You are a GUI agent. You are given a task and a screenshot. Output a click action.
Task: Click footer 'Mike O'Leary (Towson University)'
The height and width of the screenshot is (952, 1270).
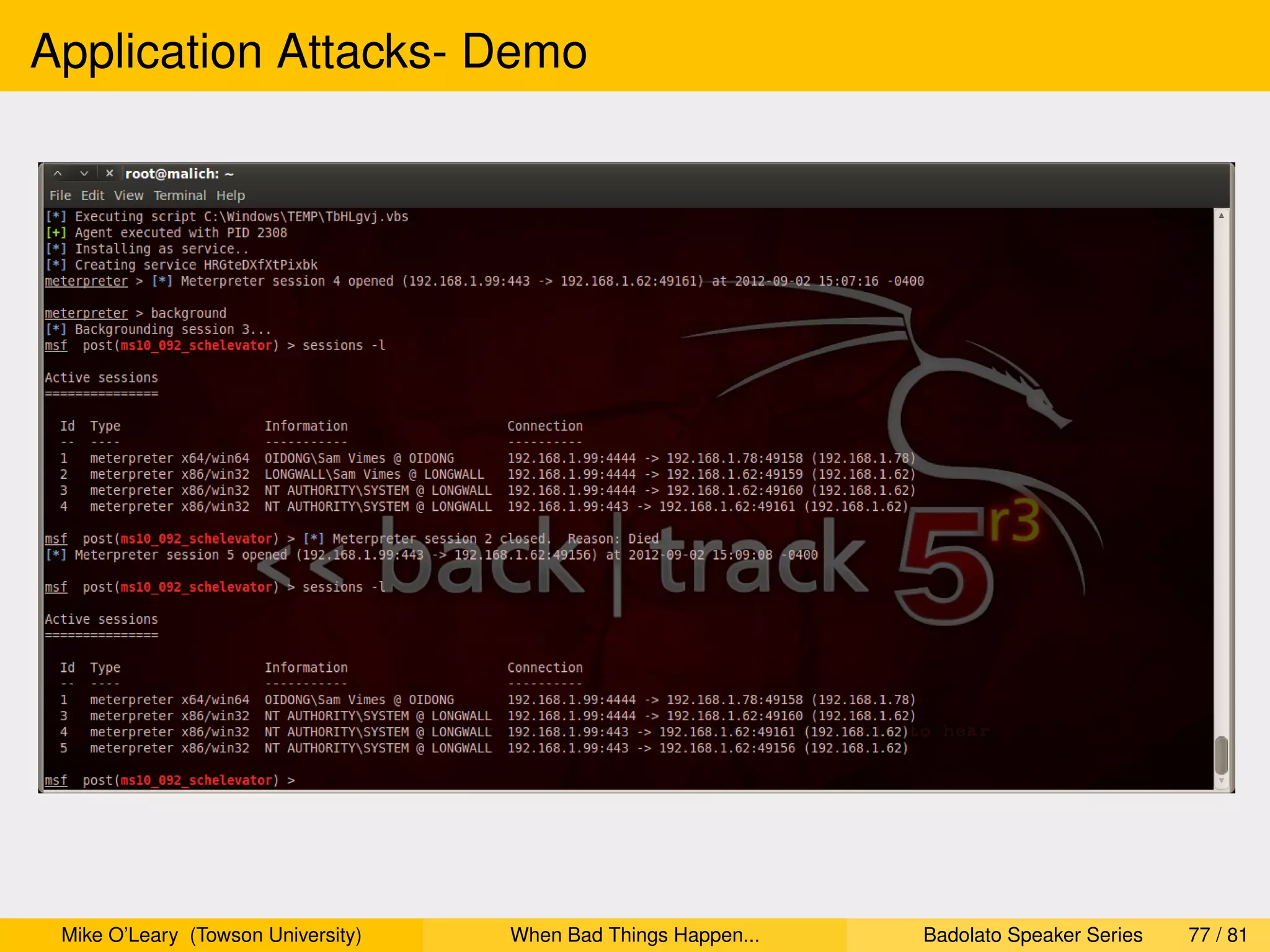[x=211, y=935]
